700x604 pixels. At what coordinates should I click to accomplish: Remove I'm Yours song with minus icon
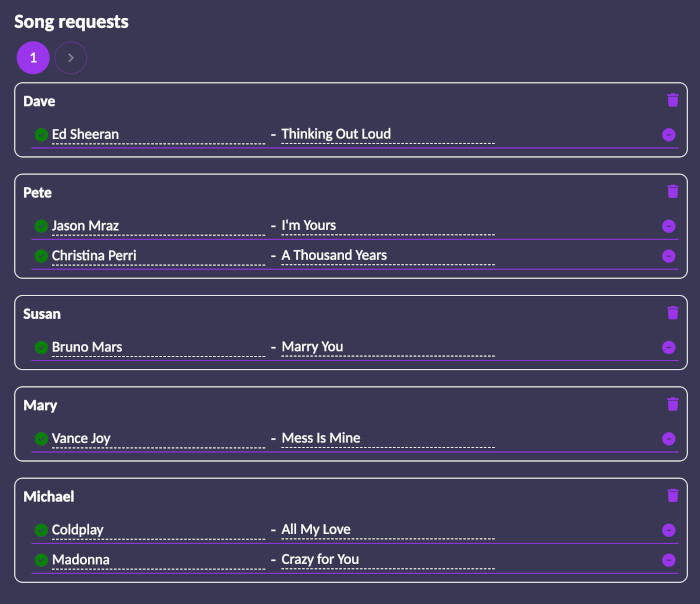click(668, 226)
